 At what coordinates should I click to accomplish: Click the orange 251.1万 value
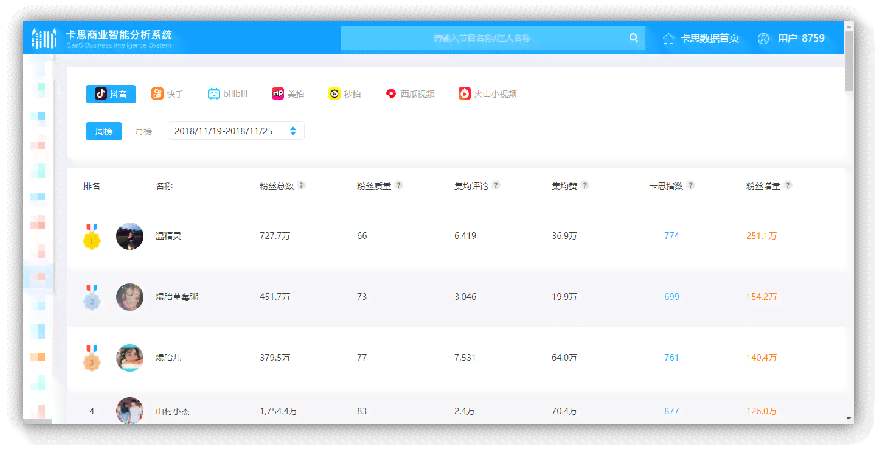pyautogui.click(x=762, y=236)
